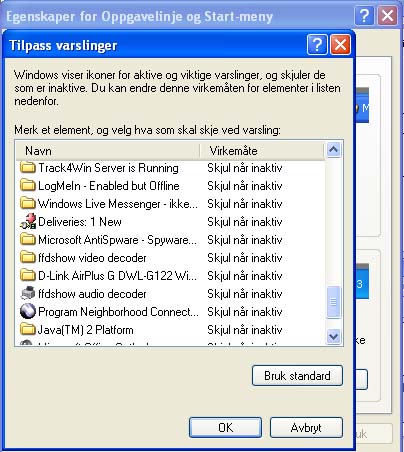This screenshot has width=404, height=452.
Task: Select the ffdshow audio decoder icon
Action: (28, 294)
